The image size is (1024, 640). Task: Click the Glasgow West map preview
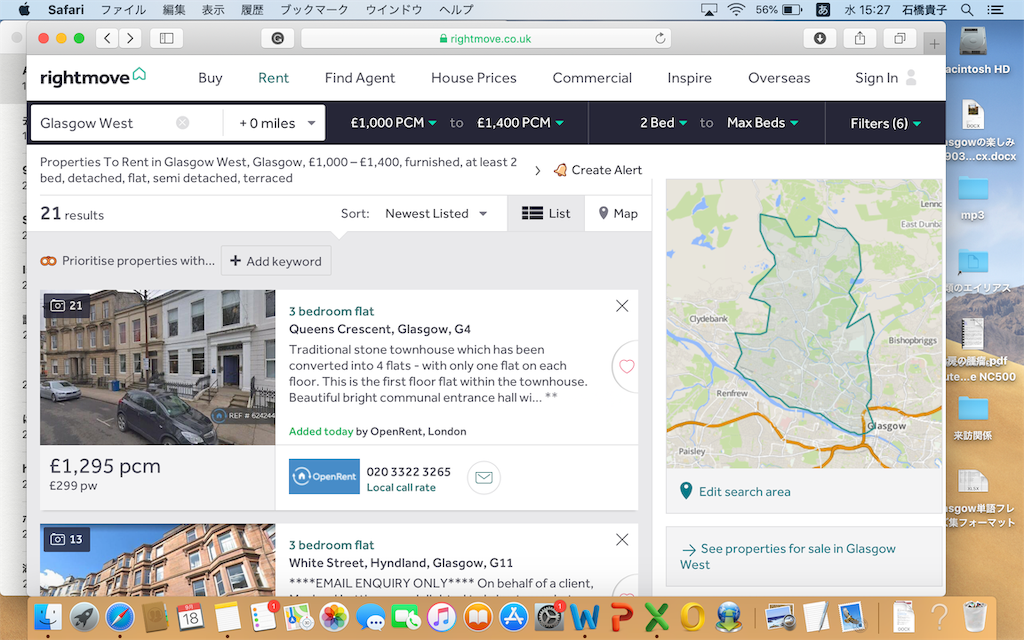coord(804,323)
